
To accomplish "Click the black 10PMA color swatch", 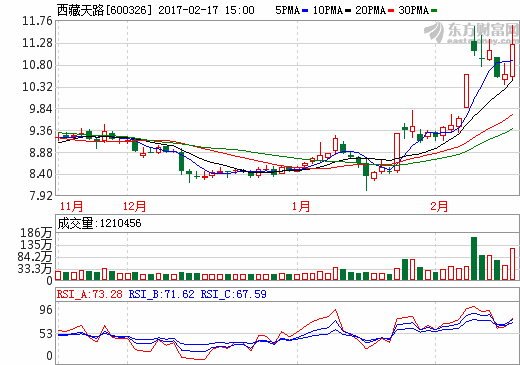I will [x=348, y=11].
